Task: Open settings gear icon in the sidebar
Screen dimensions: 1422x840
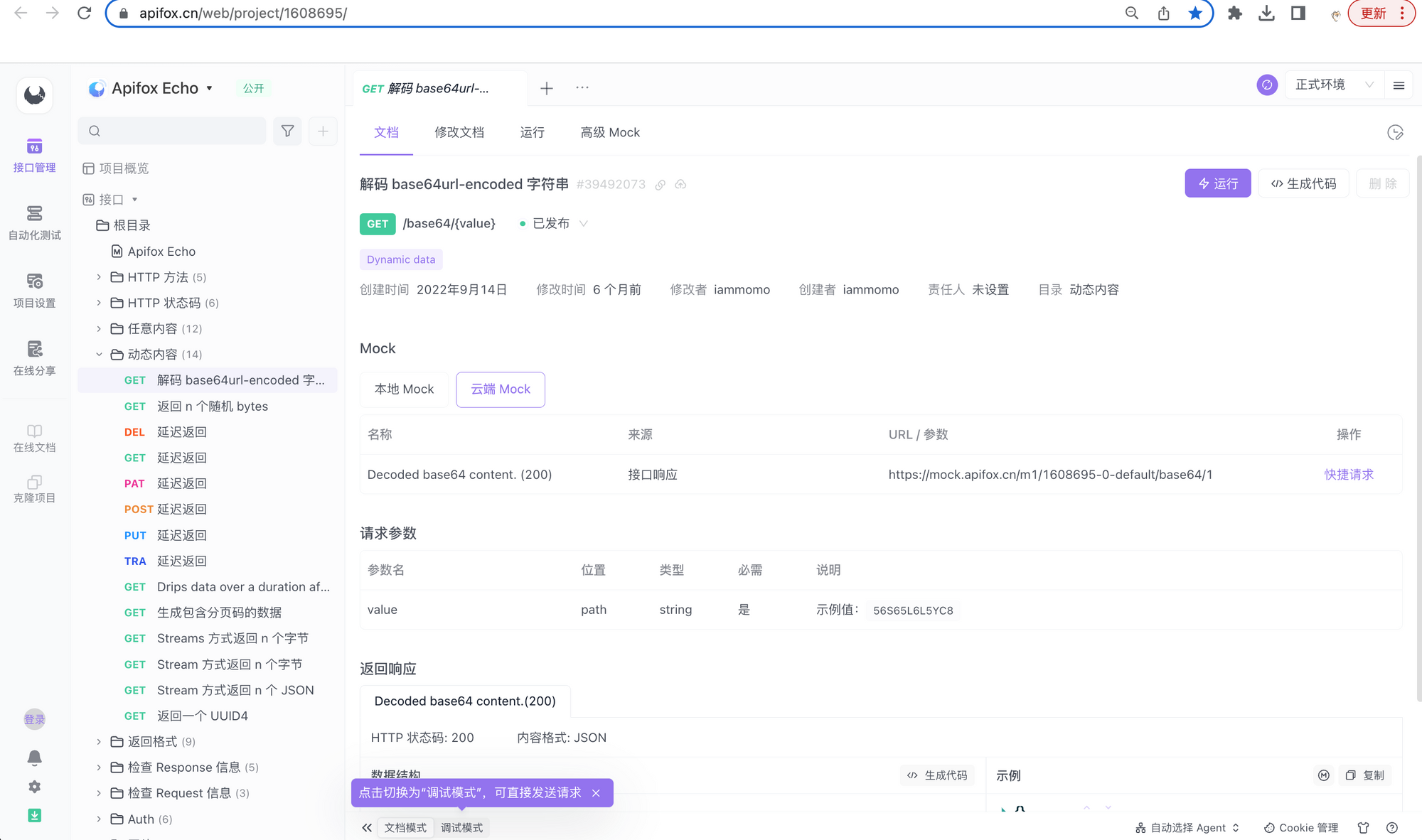Action: coord(34,787)
